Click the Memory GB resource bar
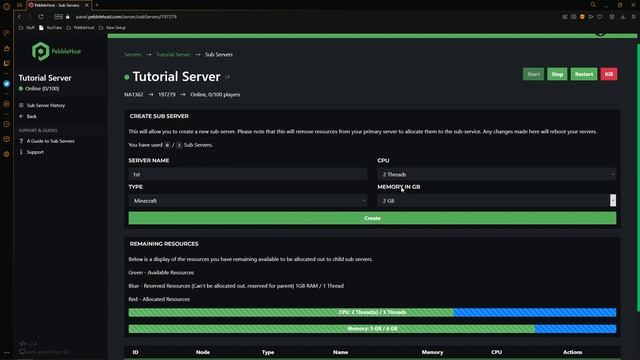 [372, 329]
